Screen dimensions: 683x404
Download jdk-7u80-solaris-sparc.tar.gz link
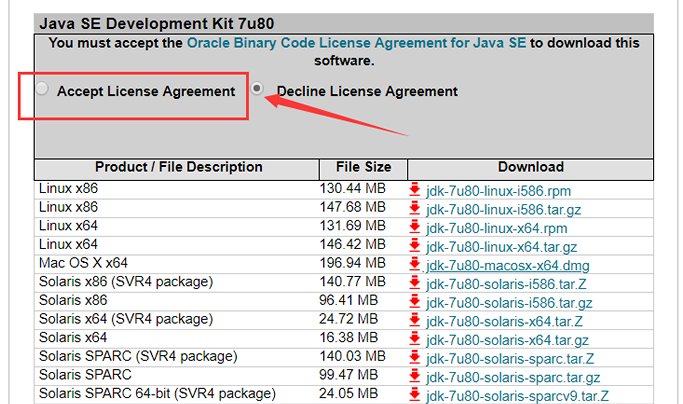513,377
